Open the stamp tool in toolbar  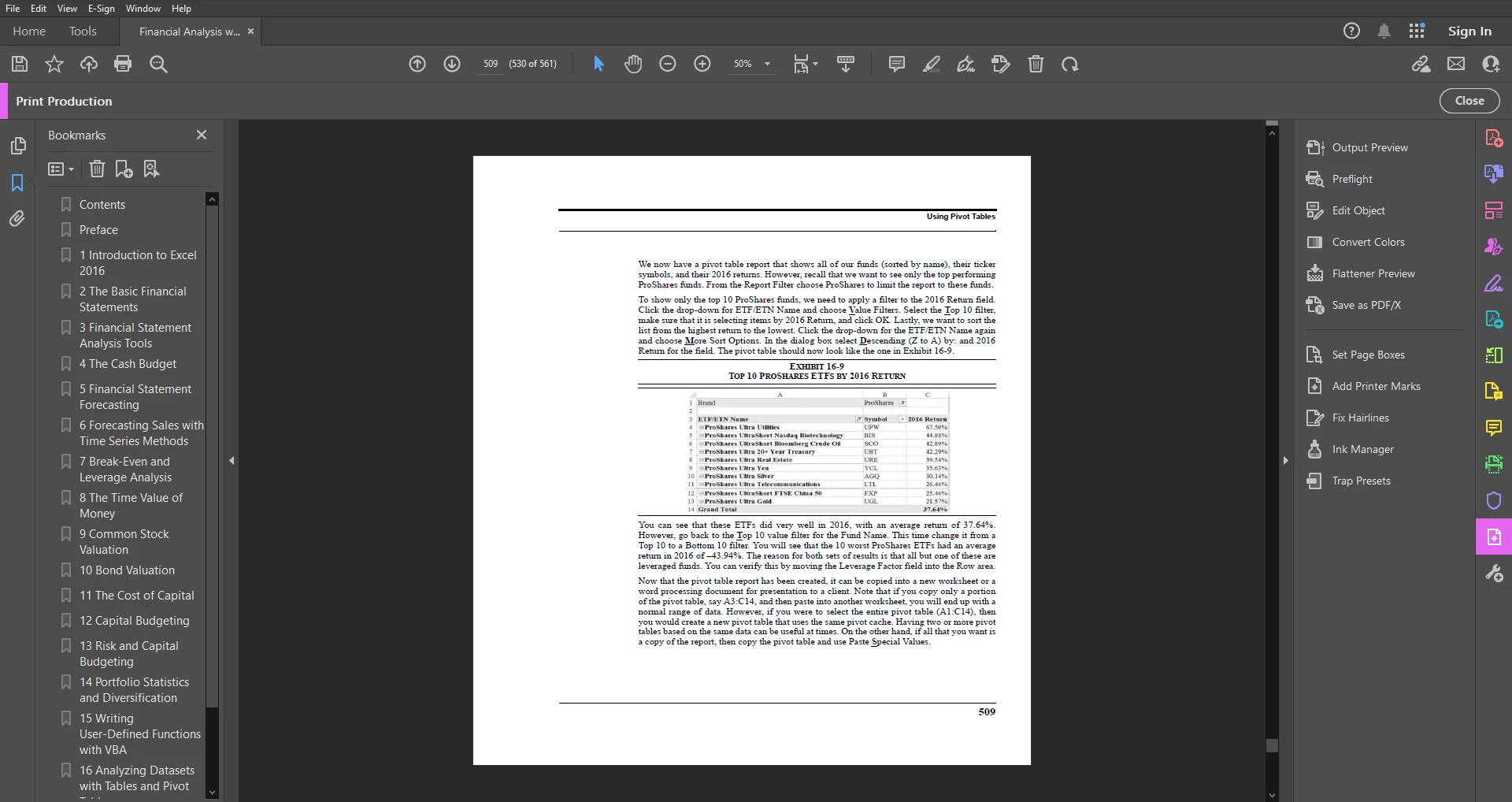click(1001, 64)
